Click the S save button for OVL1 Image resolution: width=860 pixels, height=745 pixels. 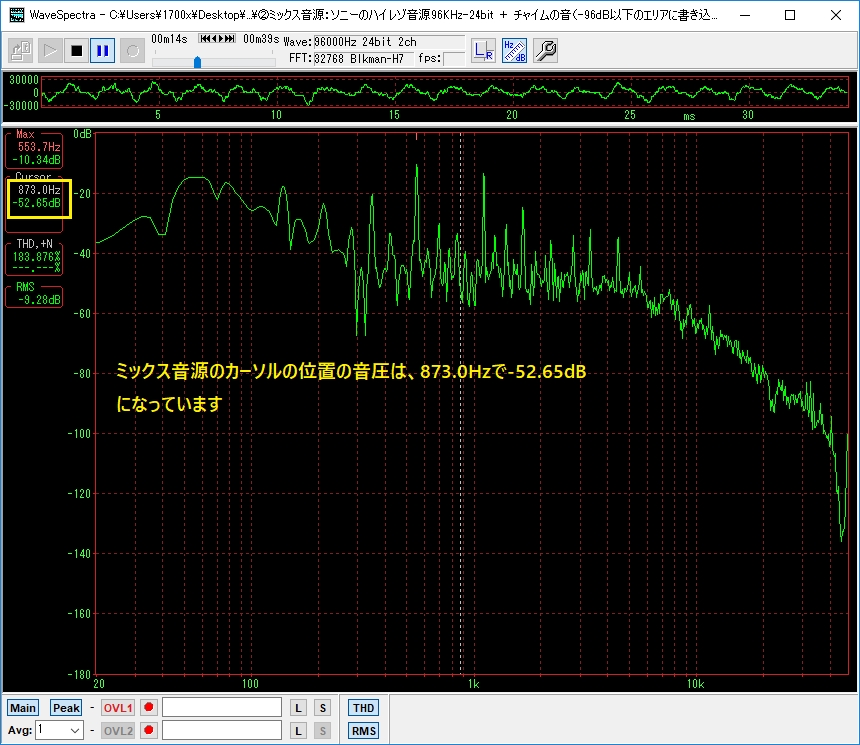(x=322, y=708)
